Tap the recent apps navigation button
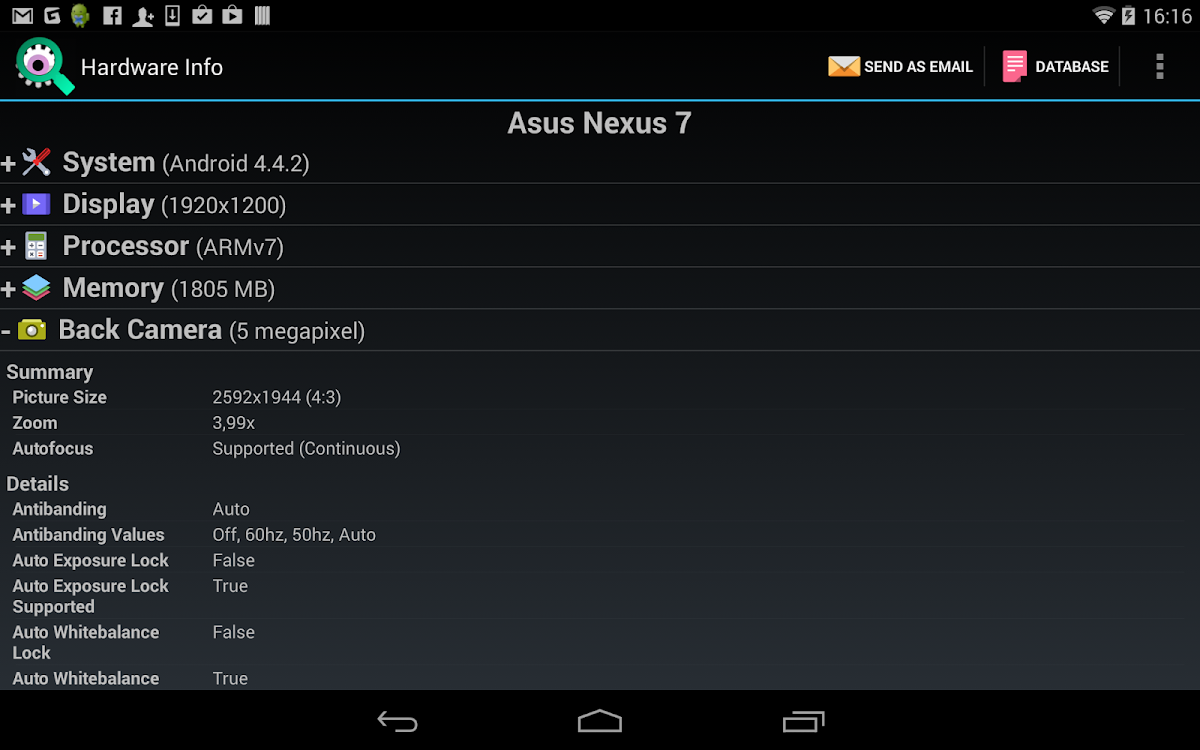The width and height of the screenshot is (1200, 750). [x=803, y=721]
